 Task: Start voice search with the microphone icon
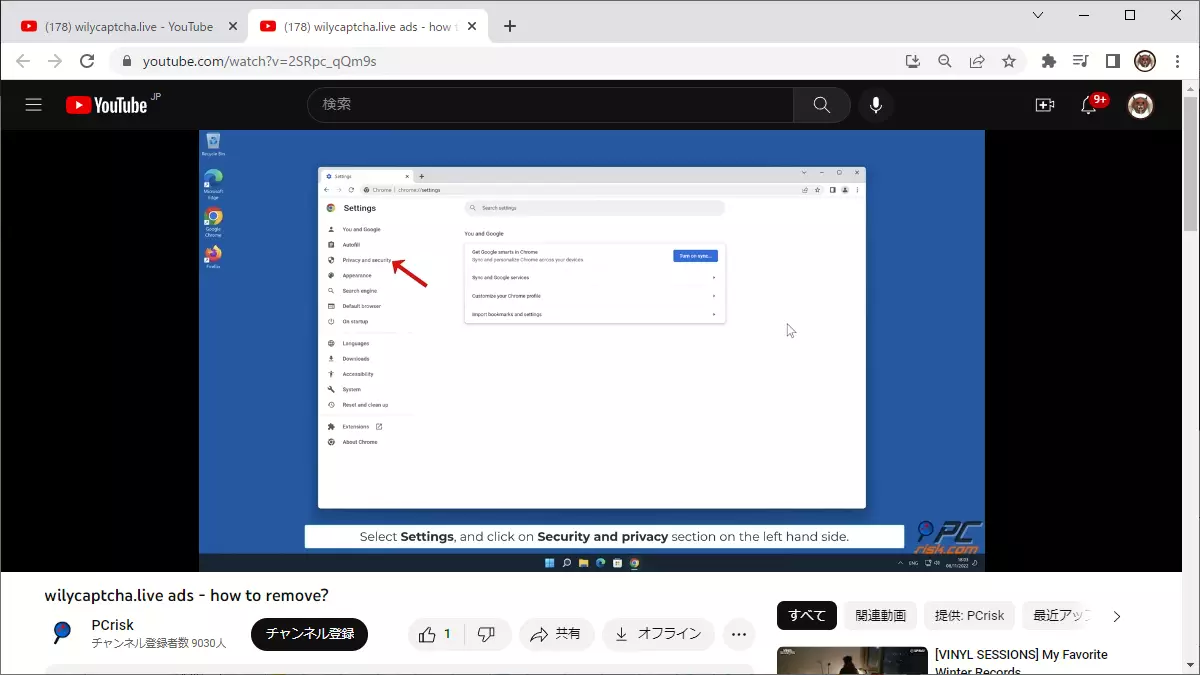click(876, 105)
